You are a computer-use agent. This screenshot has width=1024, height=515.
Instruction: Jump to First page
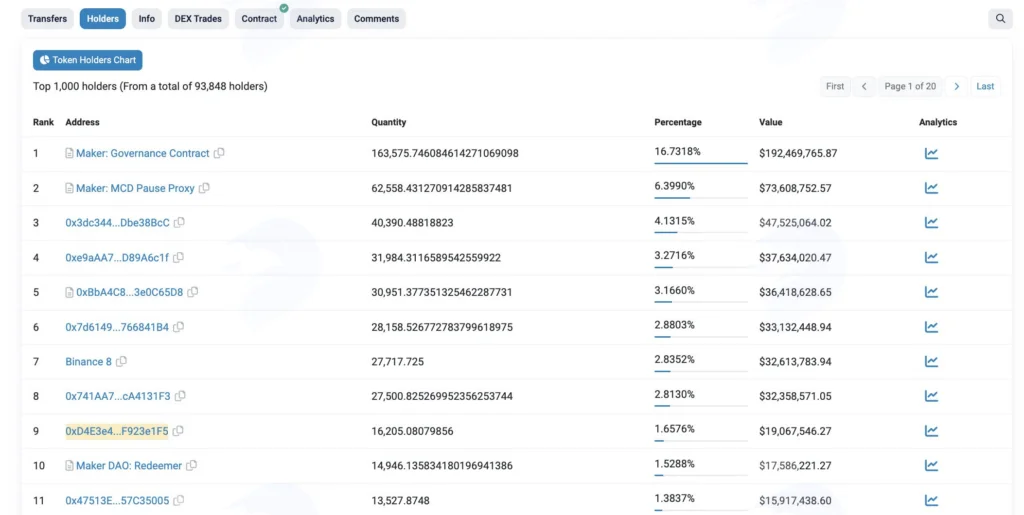pos(835,86)
